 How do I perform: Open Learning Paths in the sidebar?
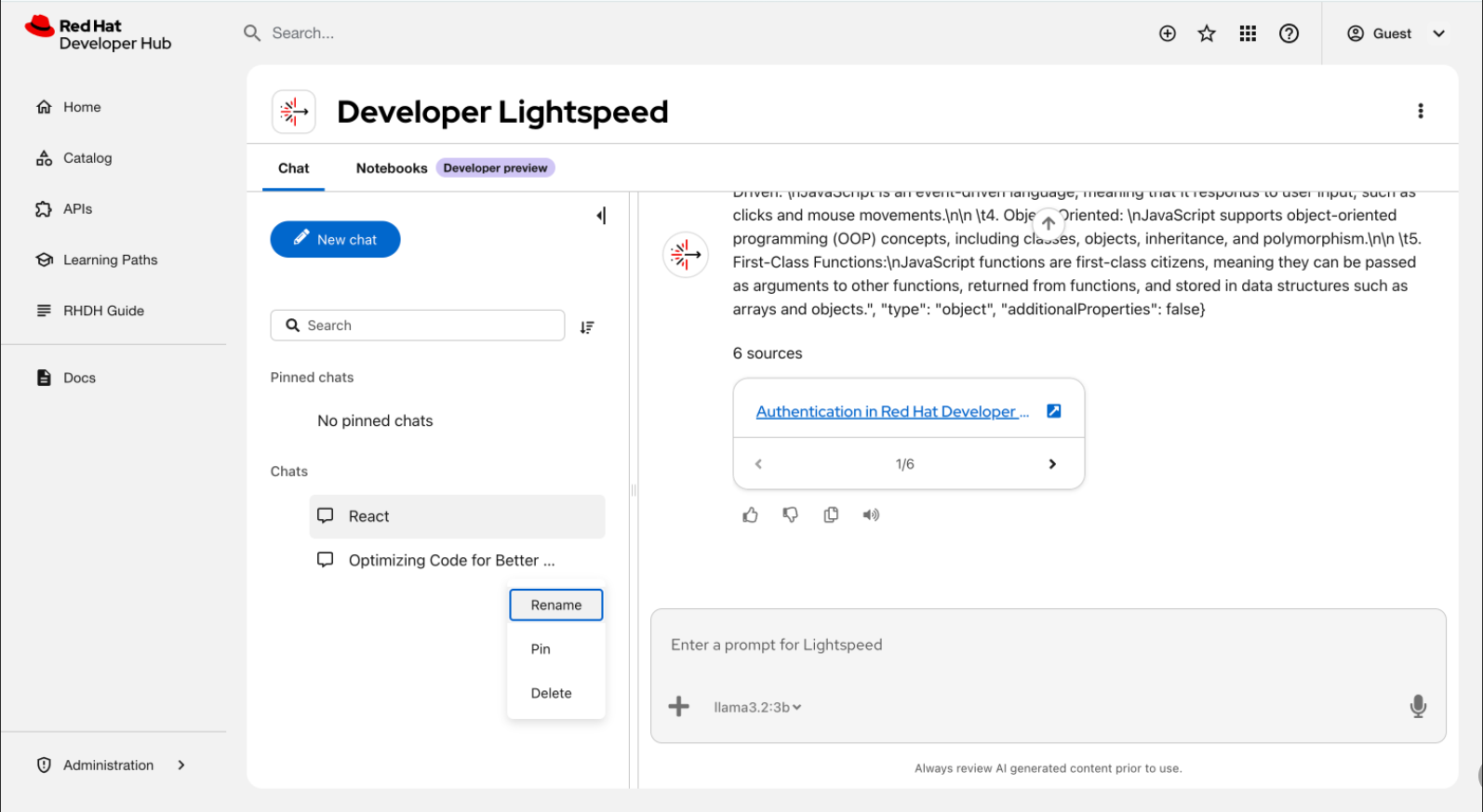point(110,260)
